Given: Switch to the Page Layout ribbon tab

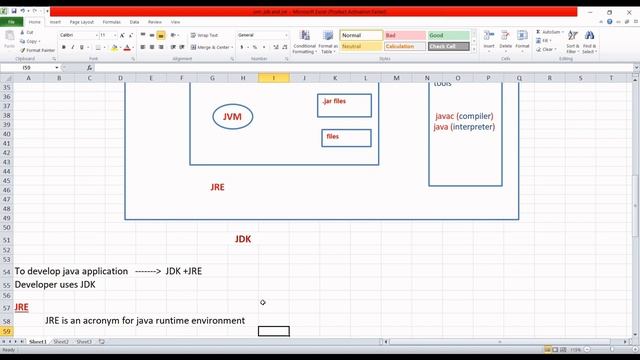Looking at the screenshot, I should point(82,22).
